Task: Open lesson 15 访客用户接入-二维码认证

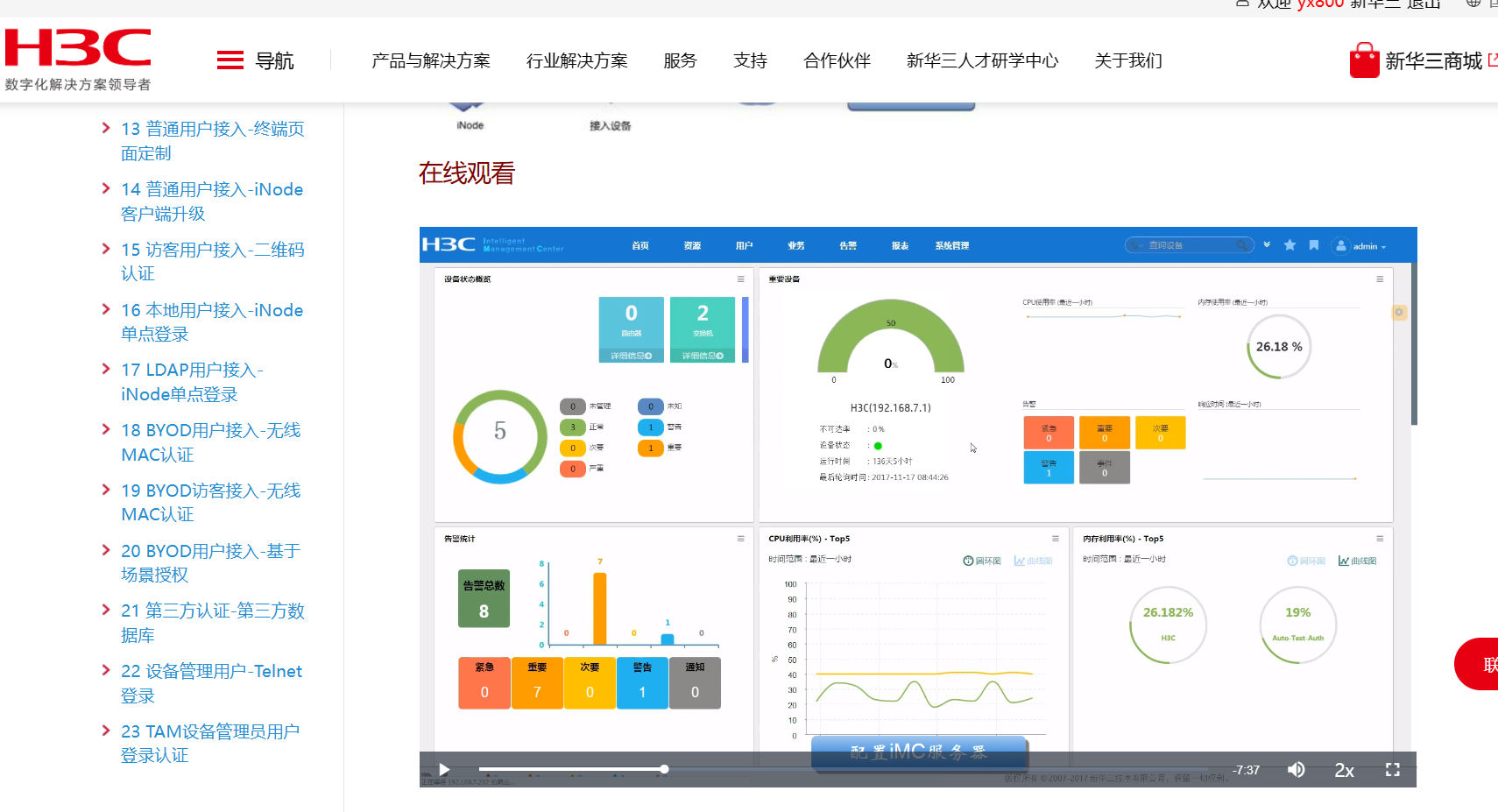Action: point(213,261)
